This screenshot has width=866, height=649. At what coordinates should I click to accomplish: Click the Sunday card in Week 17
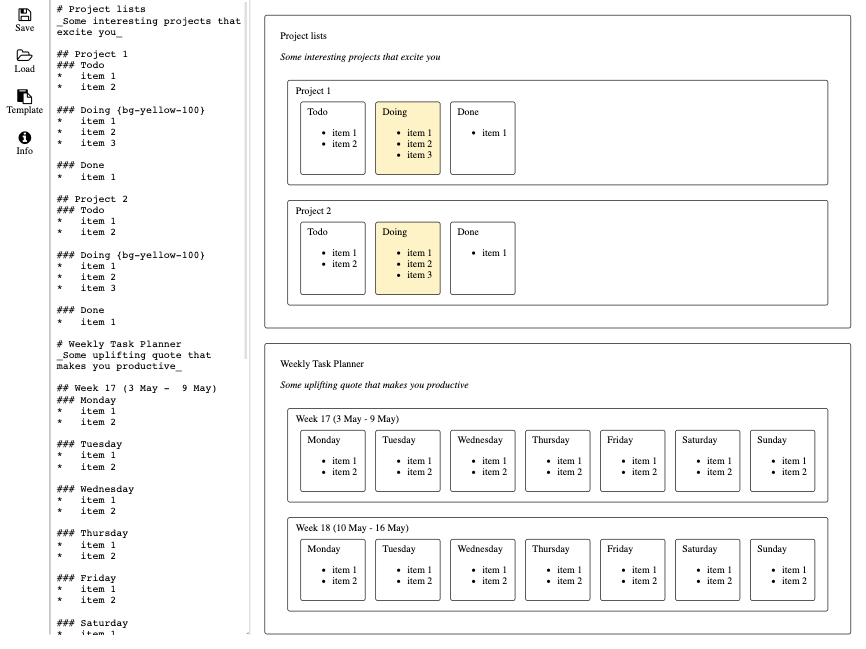point(782,460)
